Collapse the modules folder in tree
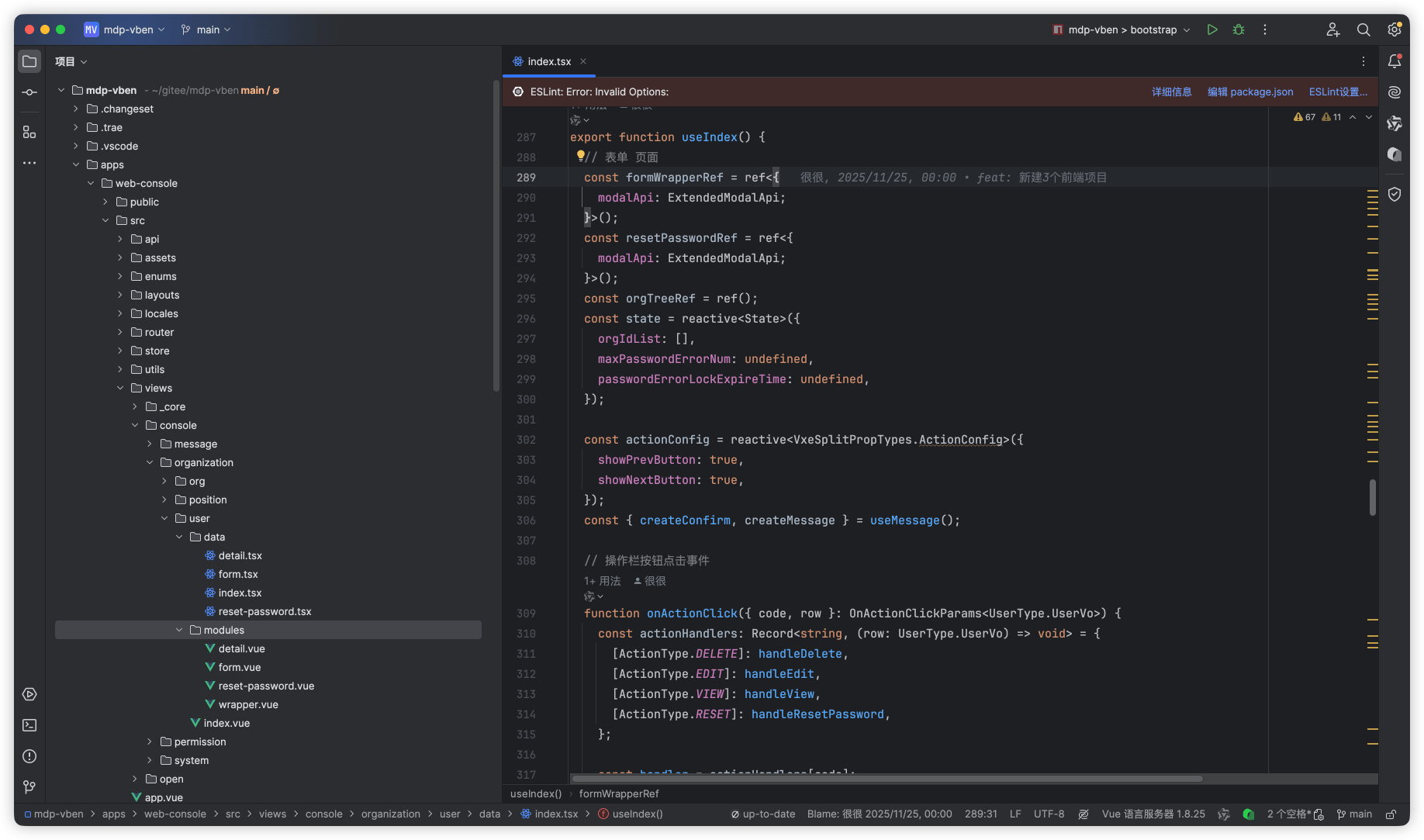This screenshot has height=840, width=1424. click(179, 630)
